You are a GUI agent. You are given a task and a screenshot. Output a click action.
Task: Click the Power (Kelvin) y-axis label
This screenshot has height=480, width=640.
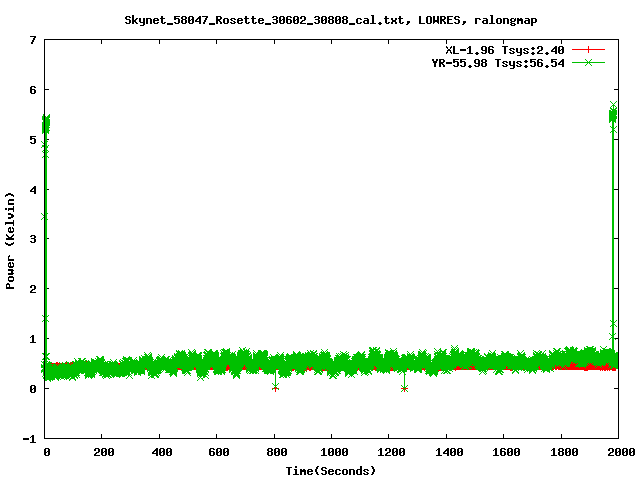[10, 241]
